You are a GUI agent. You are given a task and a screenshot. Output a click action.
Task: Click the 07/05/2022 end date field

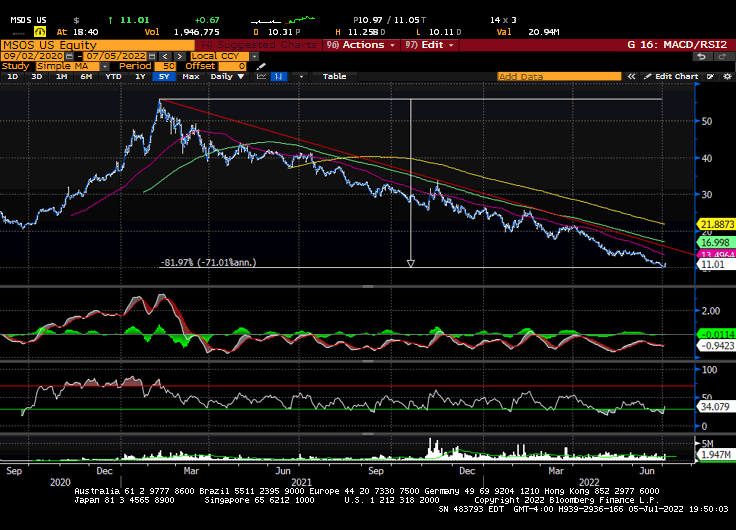pyautogui.click(x=115, y=56)
